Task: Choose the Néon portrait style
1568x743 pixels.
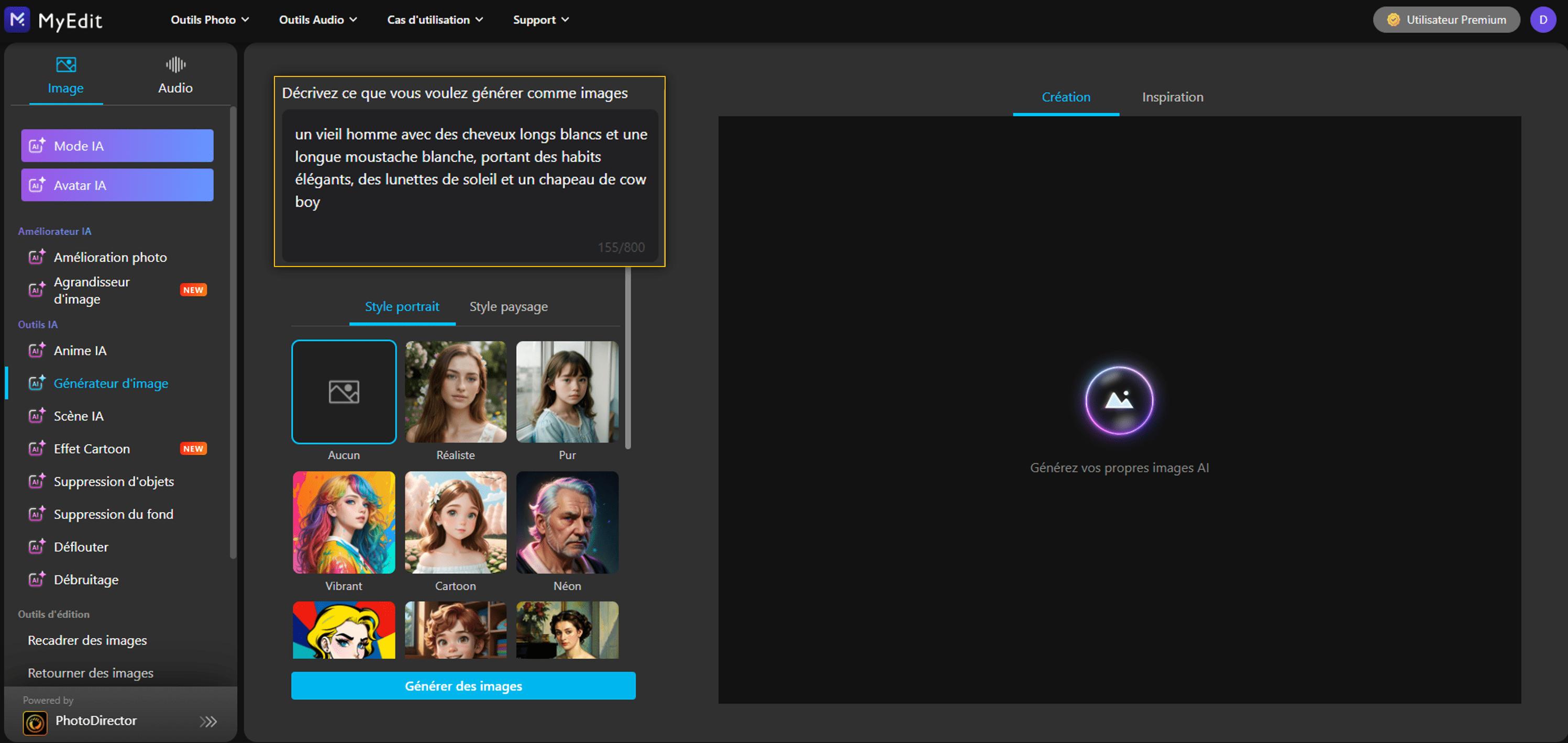Action: 567,522
